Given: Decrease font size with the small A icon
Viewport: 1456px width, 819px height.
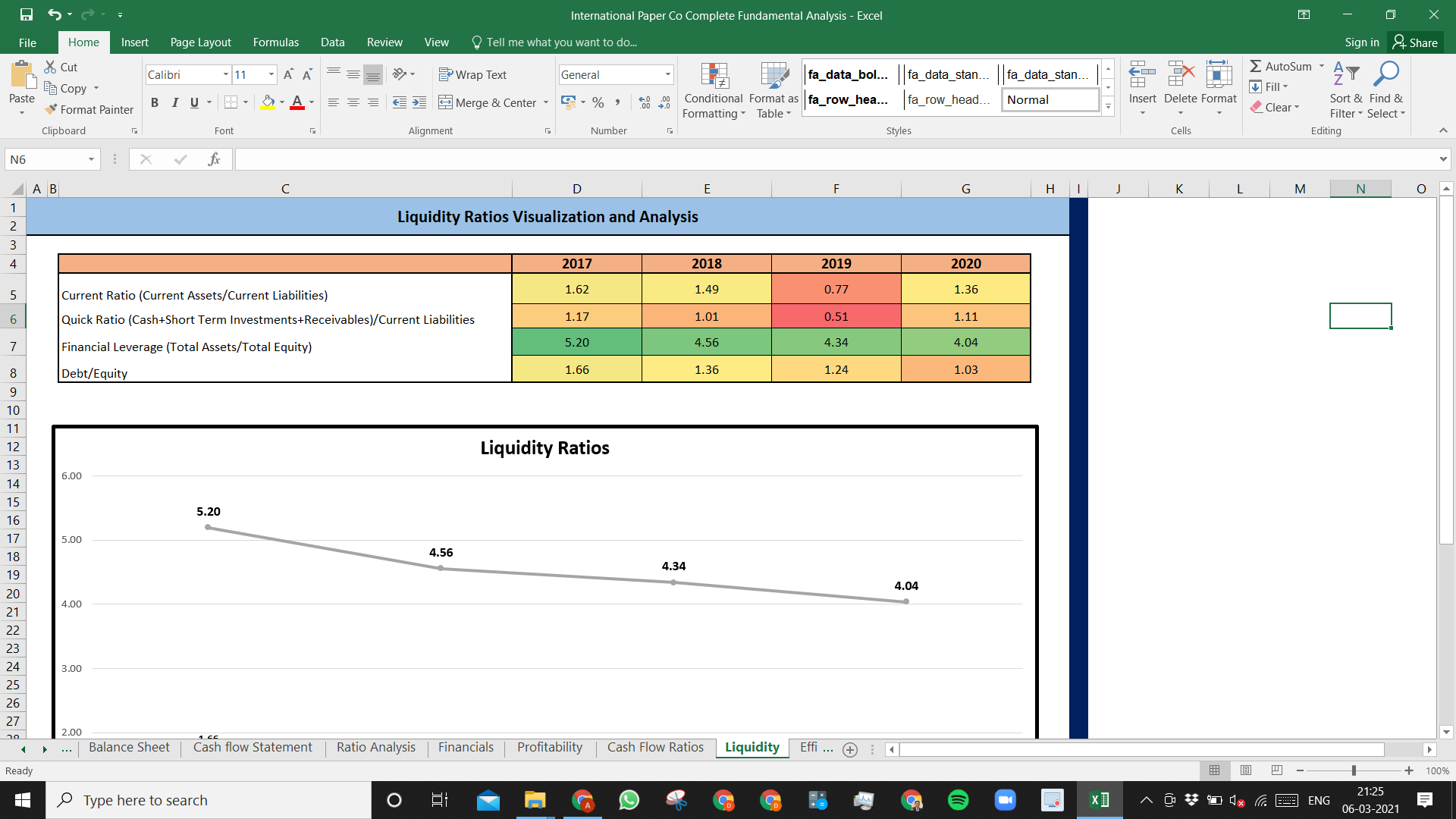Looking at the screenshot, I should coord(307,74).
